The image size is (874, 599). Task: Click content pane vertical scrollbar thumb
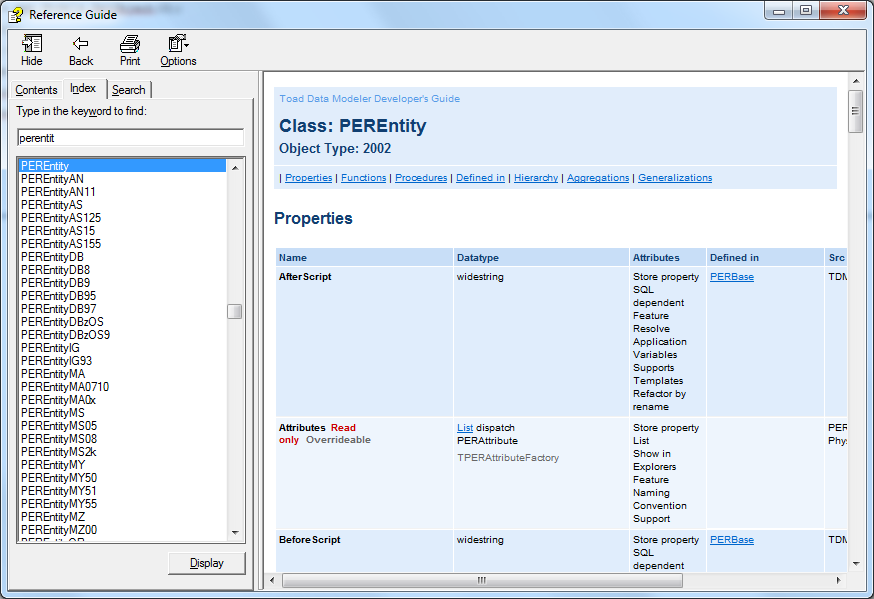coord(856,111)
